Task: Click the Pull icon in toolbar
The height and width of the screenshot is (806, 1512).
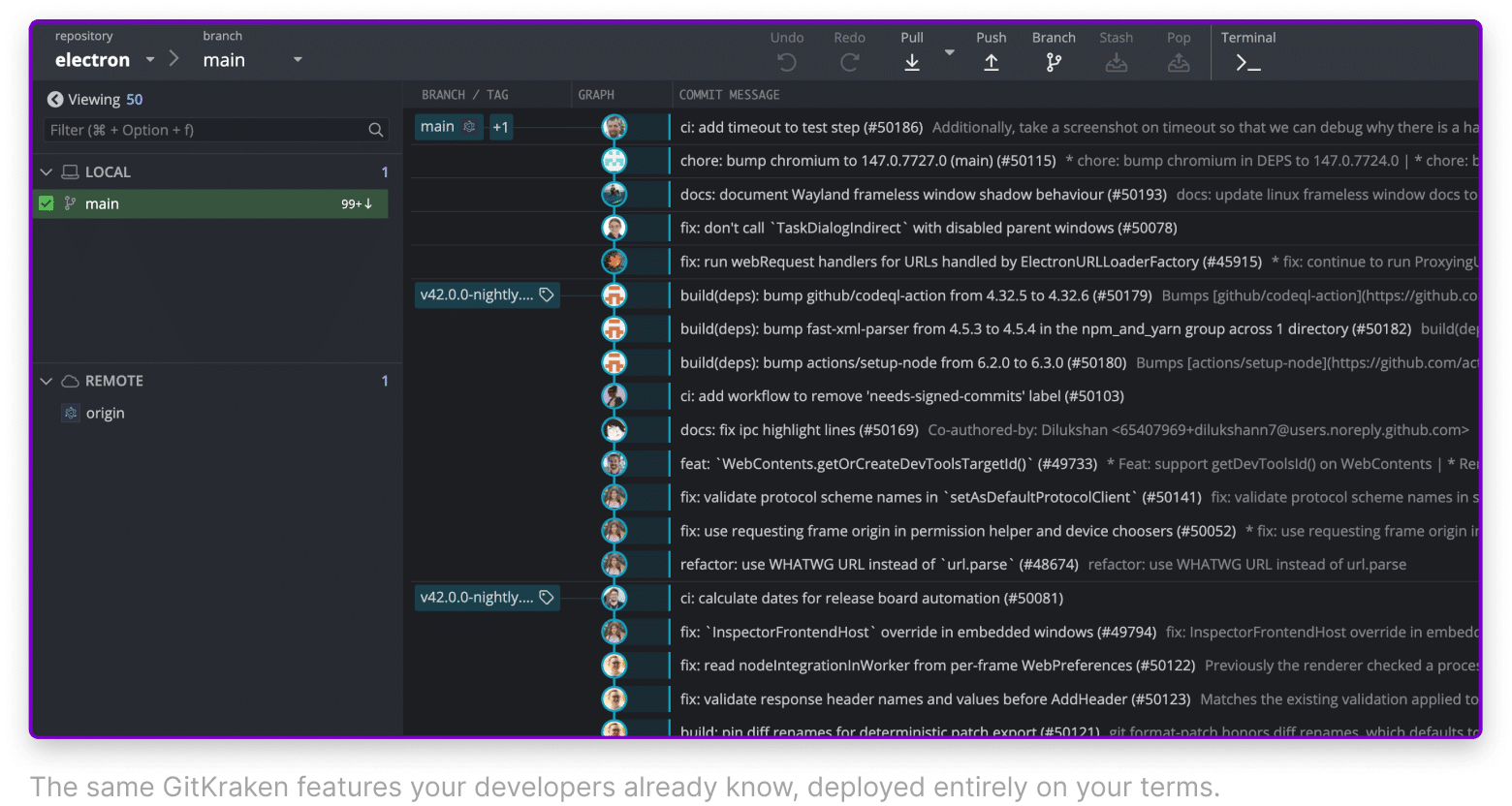Action: pos(911,62)
